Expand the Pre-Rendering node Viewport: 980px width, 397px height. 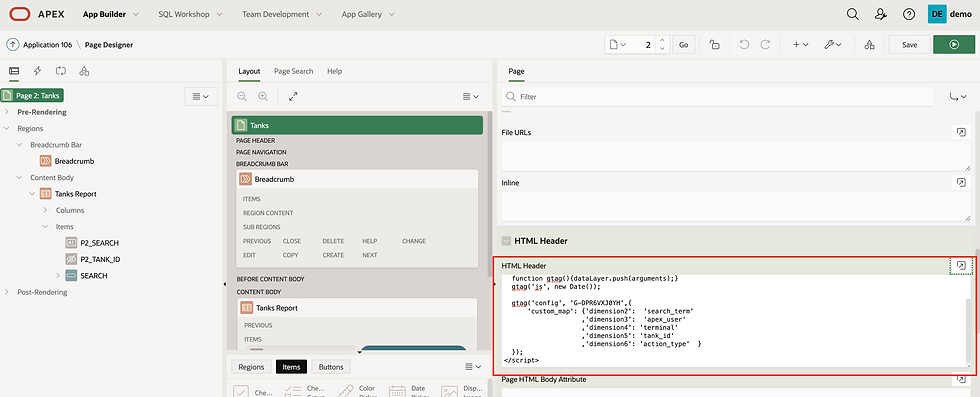click(6, 112)
